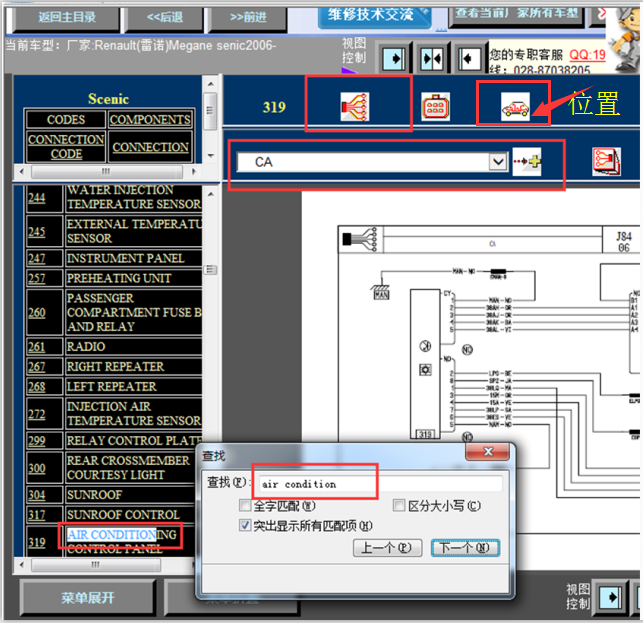Click the find text input field
The image size is (643, 623).
379,484
